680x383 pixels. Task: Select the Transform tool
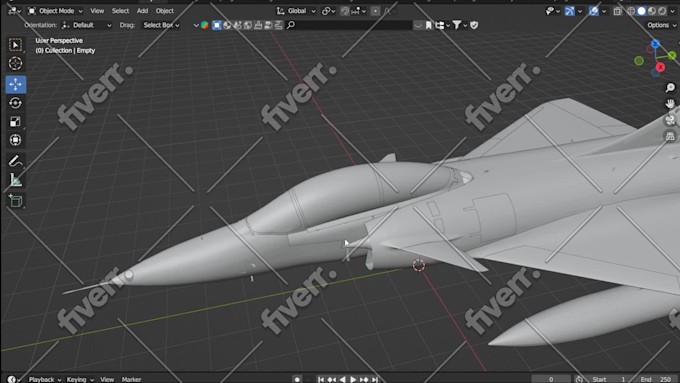[16, 140]
